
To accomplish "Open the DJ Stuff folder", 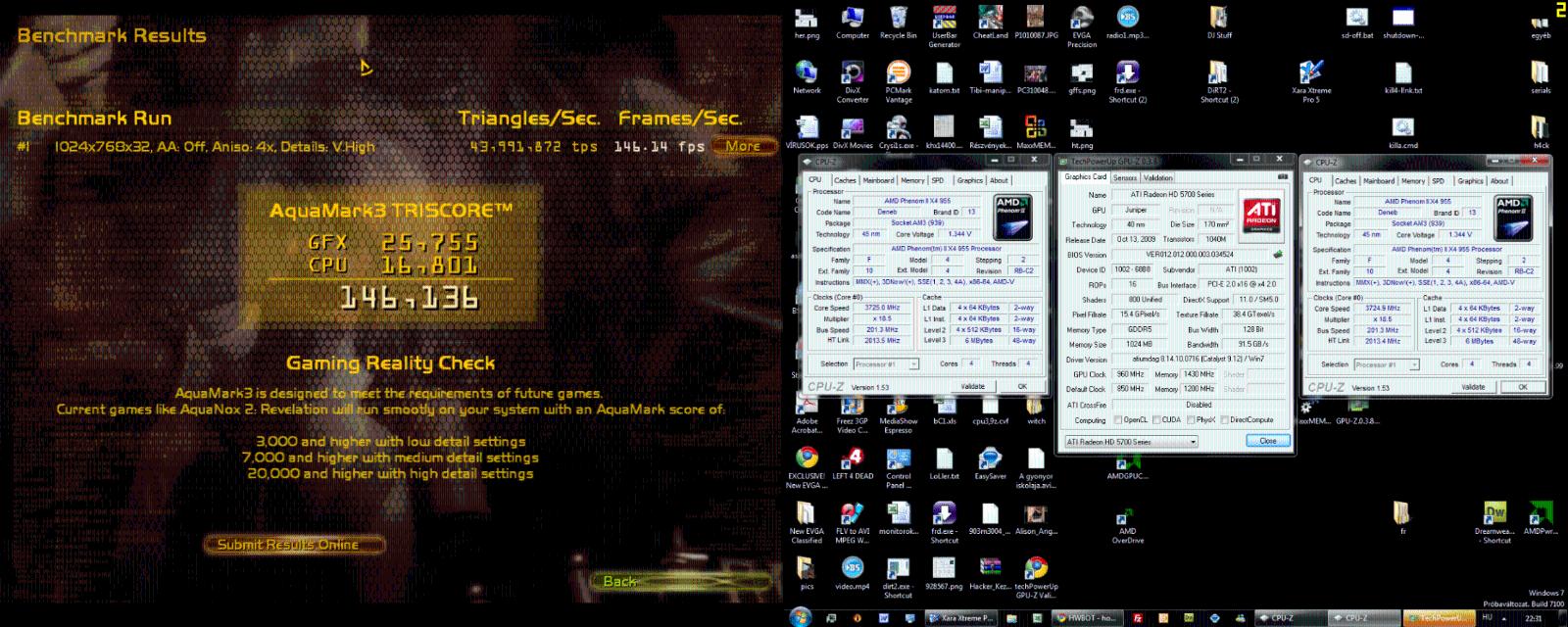I will coord(1219,23).
